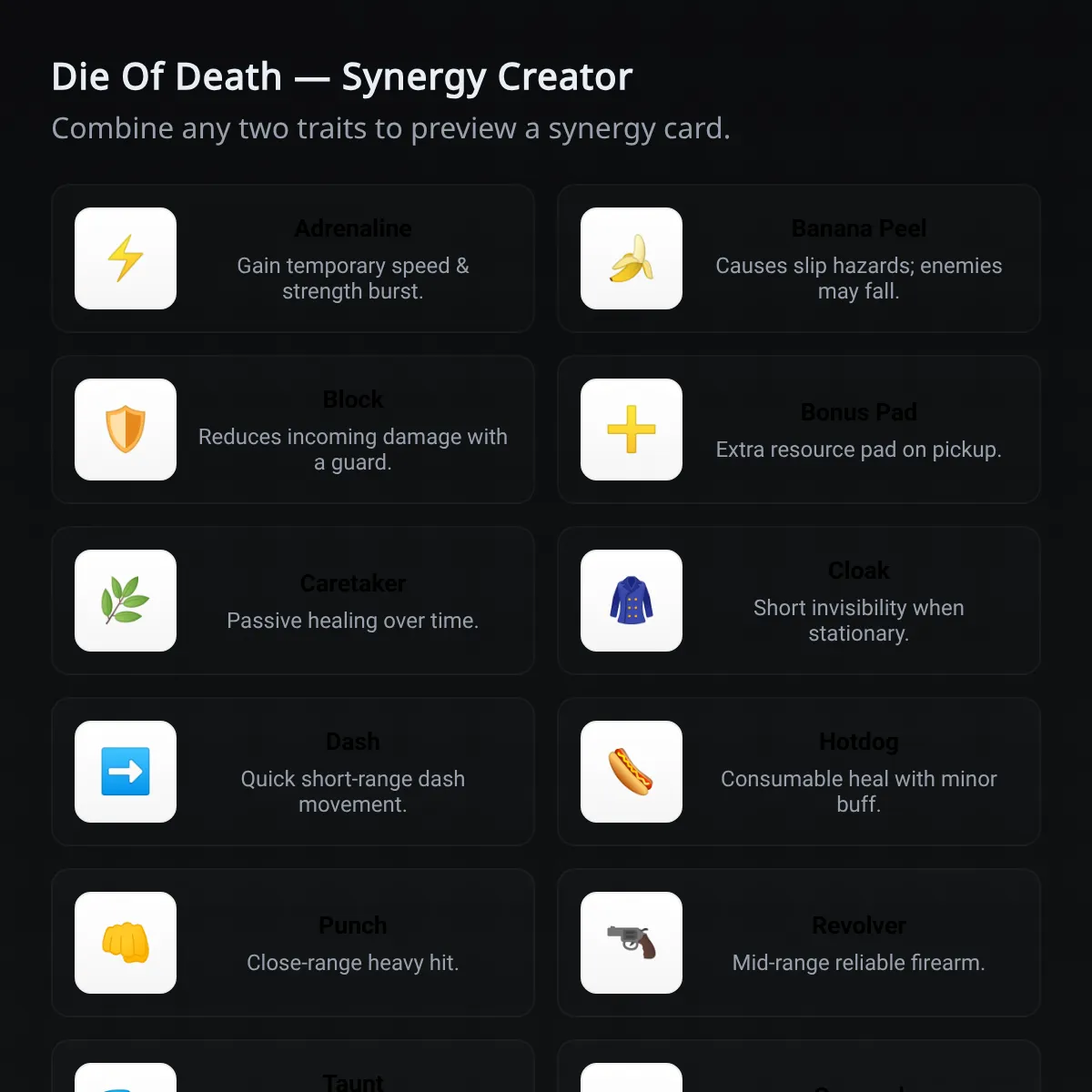Pick the Dash right-arrow icon
This screenshot has width=1092, height=1092.
(x=126, y=772)
